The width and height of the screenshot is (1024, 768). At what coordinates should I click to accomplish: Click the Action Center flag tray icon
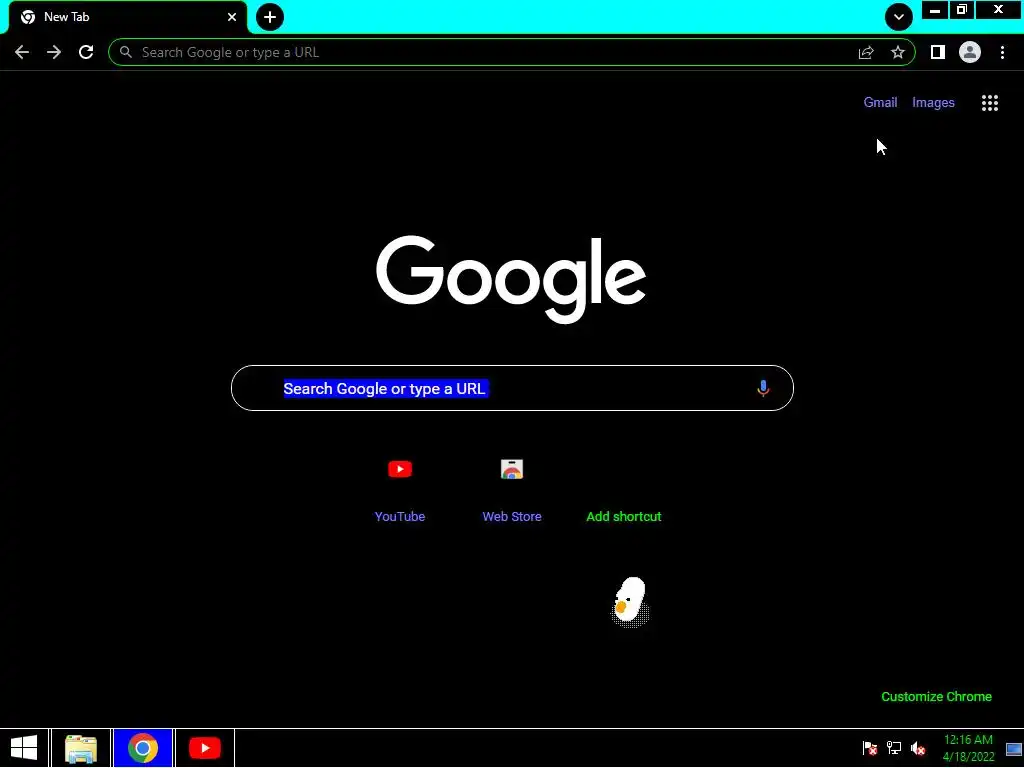[x=870, y=748]
